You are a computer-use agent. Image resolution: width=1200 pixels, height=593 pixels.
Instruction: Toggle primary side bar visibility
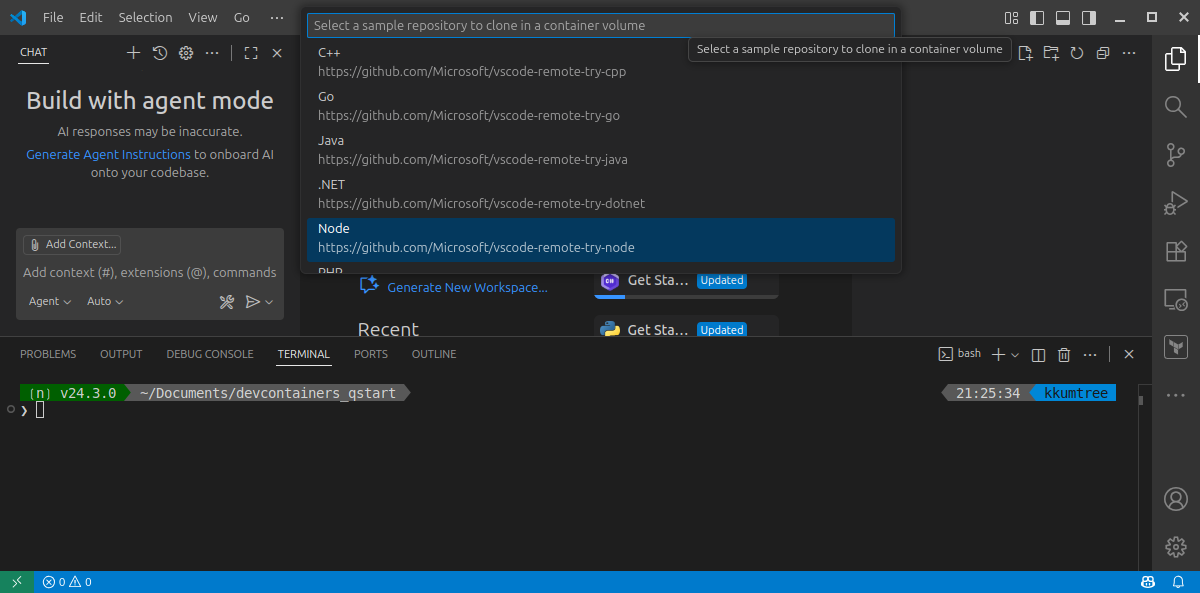1037,17
